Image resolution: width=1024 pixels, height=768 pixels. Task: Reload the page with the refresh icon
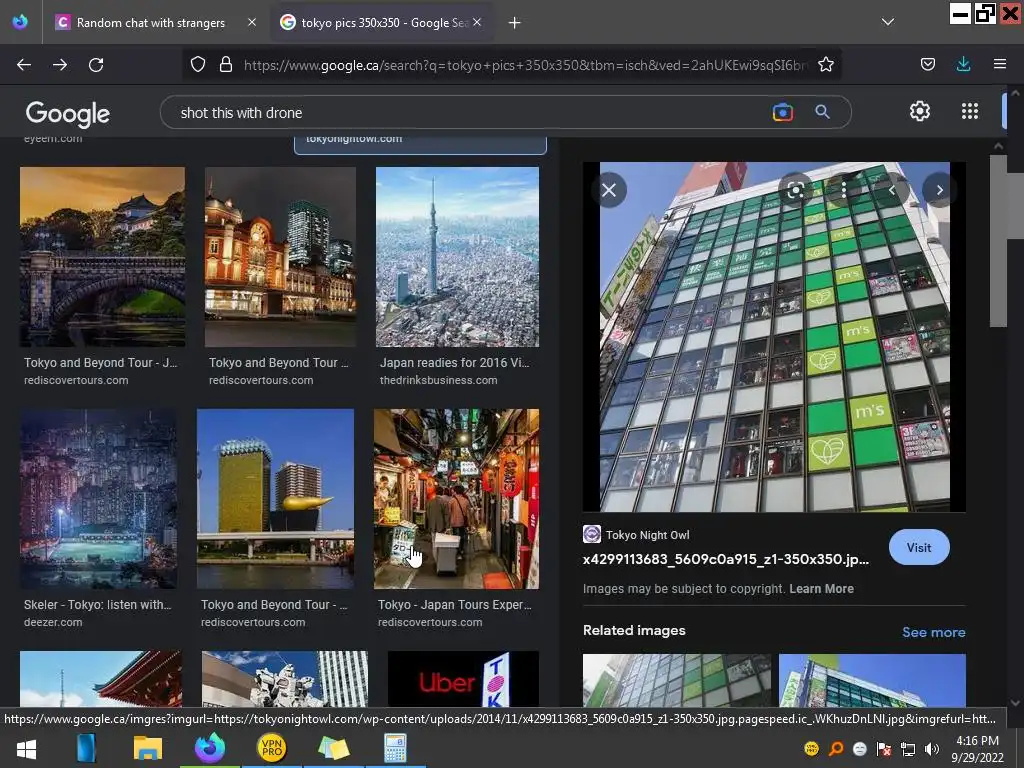[96, 65]
